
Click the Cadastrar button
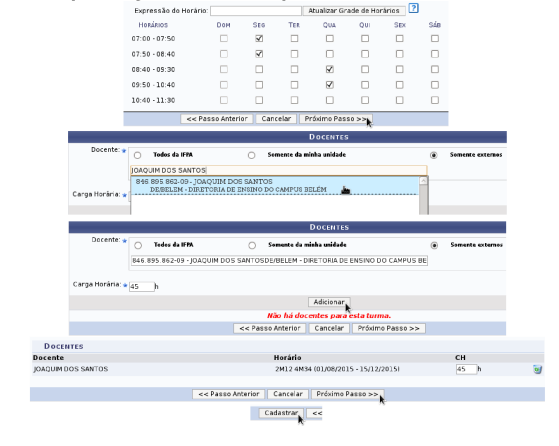tap(281, 413)
